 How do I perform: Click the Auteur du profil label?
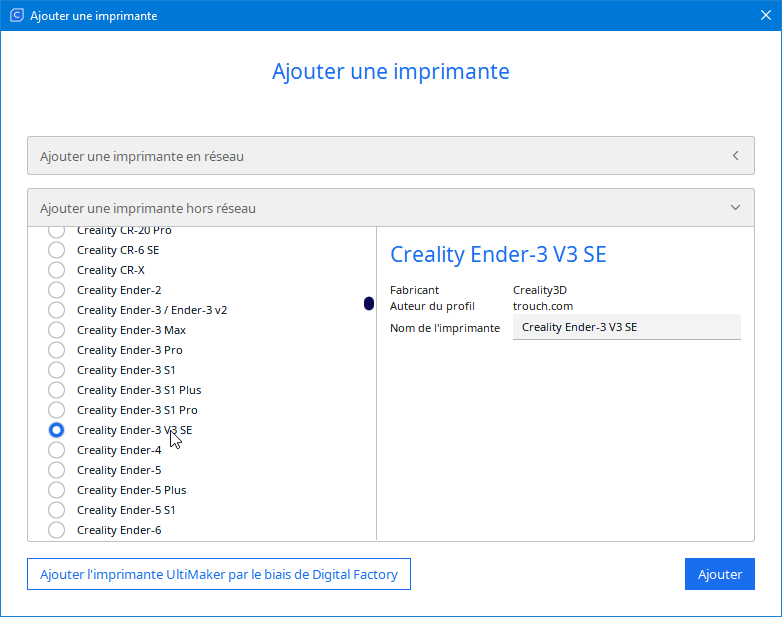point(432,306)
